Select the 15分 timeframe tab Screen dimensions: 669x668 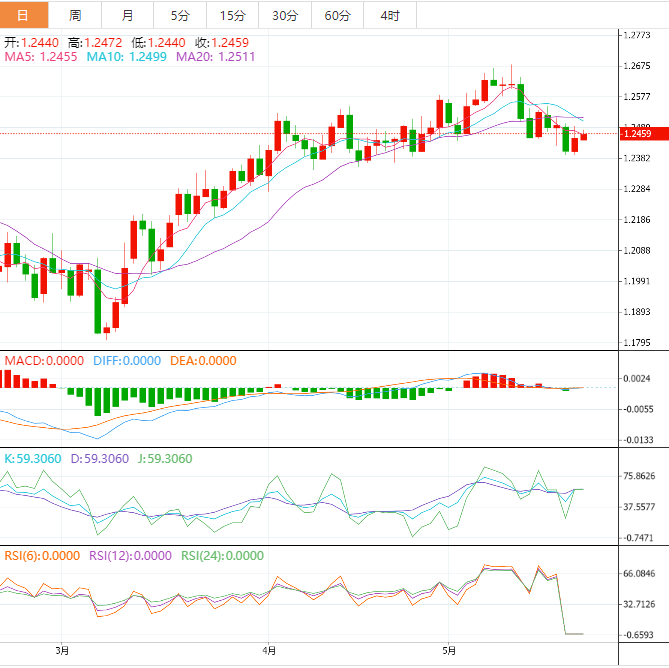pos(232,15)
